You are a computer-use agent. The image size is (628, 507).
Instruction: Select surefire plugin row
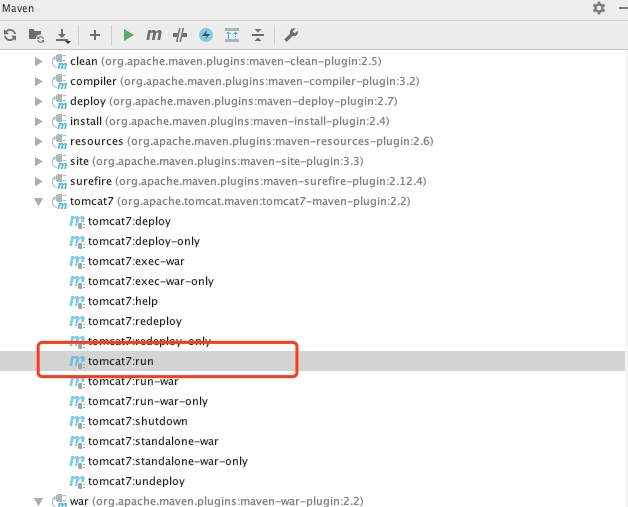coord(239,181)
